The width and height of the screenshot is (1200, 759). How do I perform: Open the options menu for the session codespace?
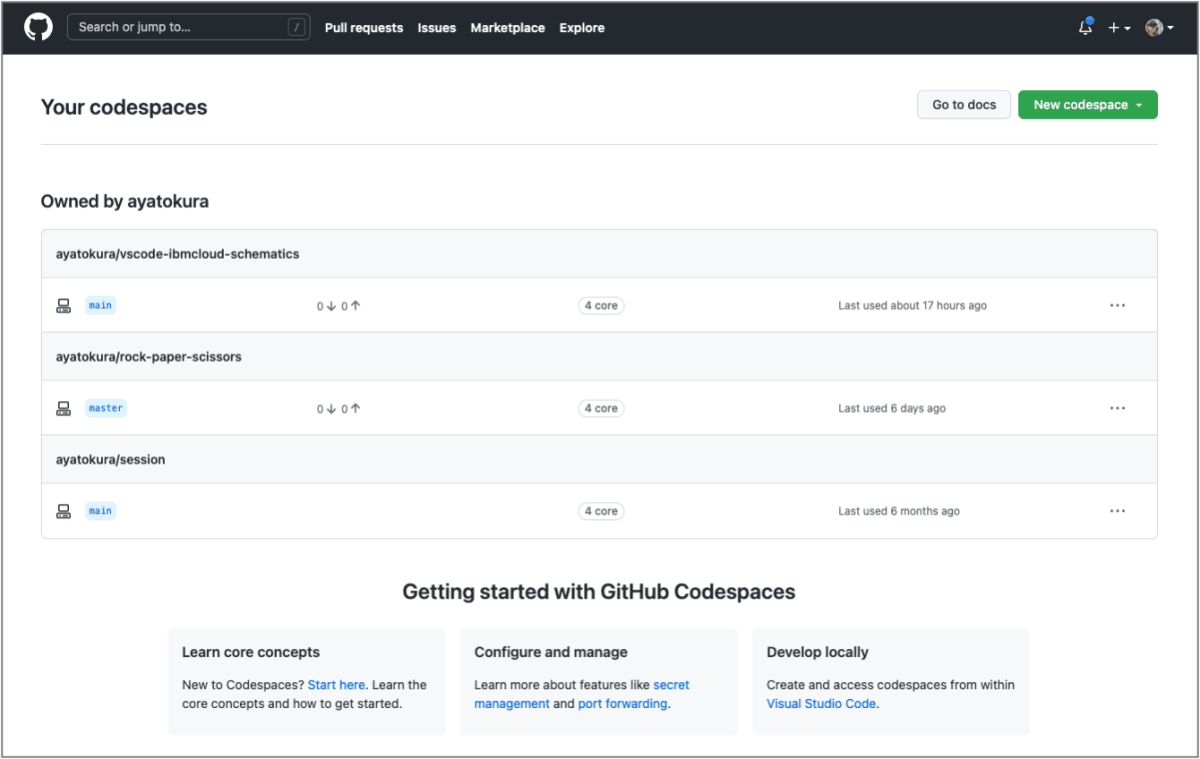[x=1117, y=510]
